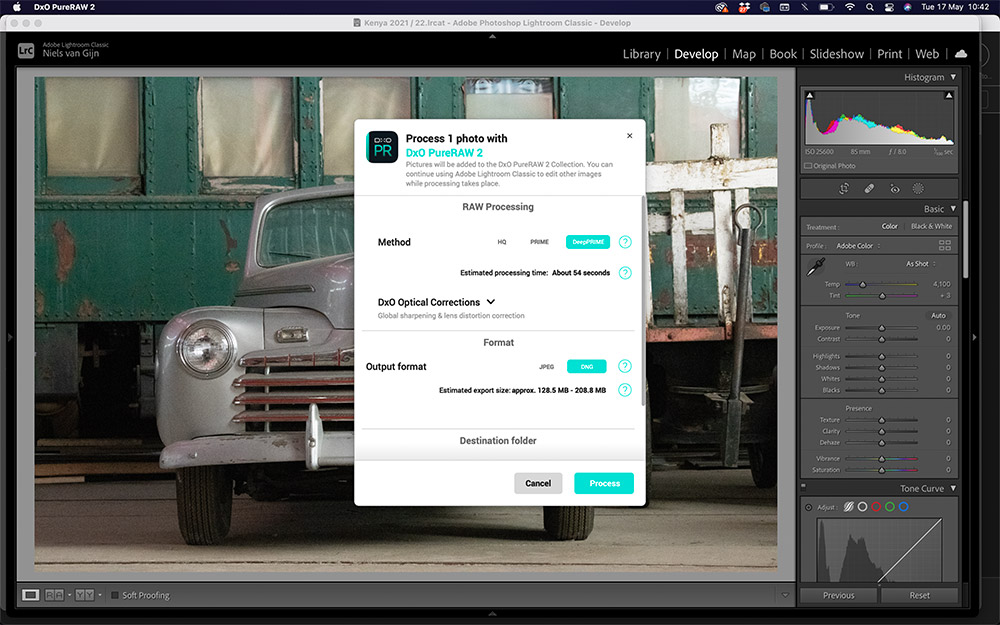This screenshot has width=1000, height=625.
Task: Open the Adobe Color profile dropdown
Action: 858,246
